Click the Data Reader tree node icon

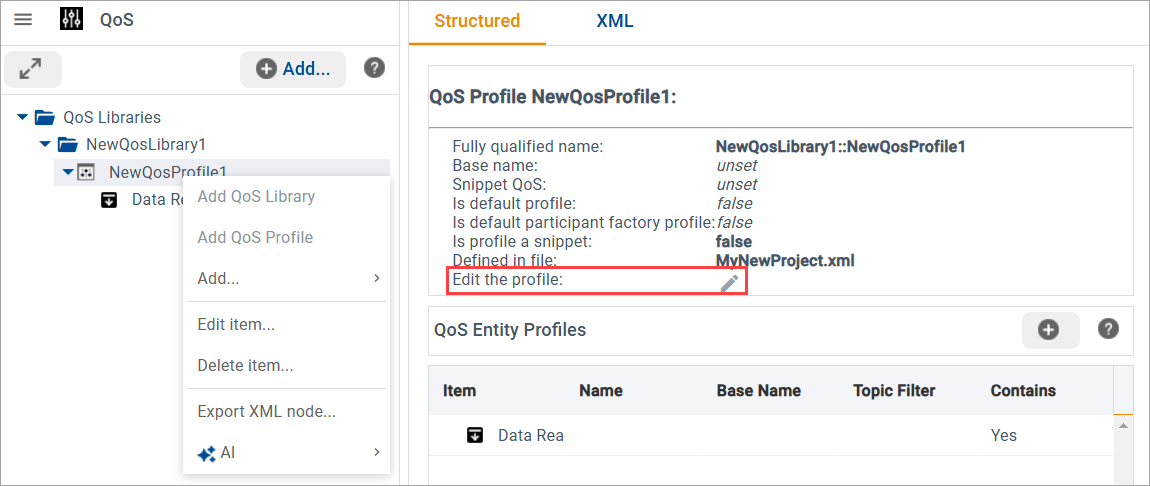coord(110,200)
